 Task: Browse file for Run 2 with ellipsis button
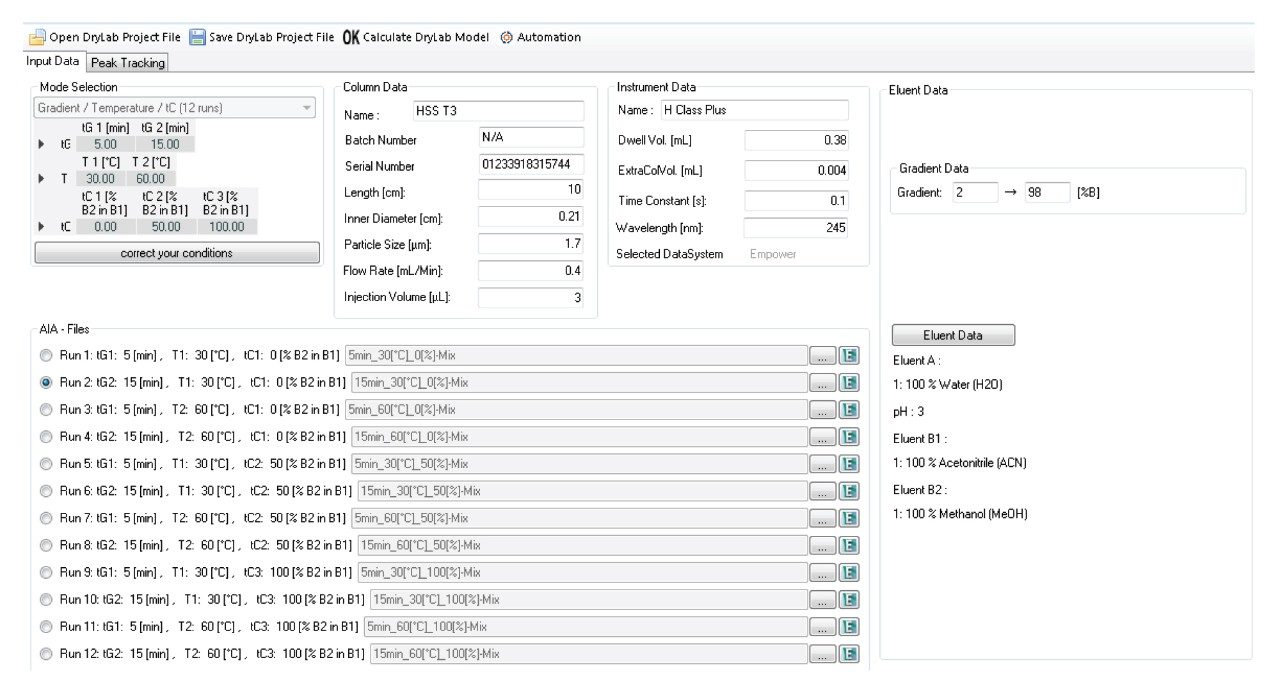pos(822,382)
